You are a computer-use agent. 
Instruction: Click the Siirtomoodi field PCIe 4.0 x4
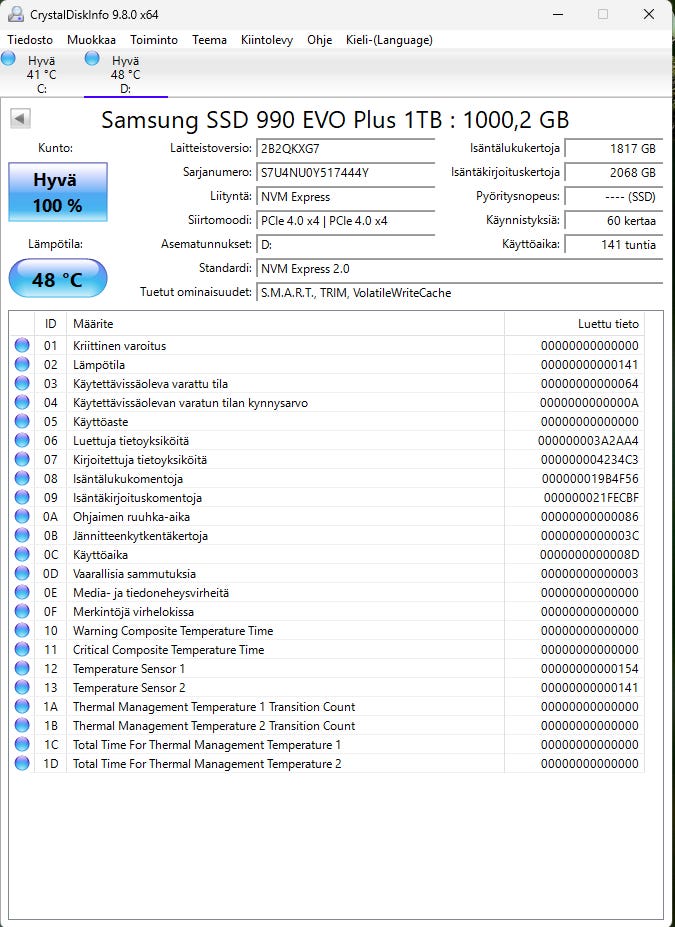pos(345,221)
